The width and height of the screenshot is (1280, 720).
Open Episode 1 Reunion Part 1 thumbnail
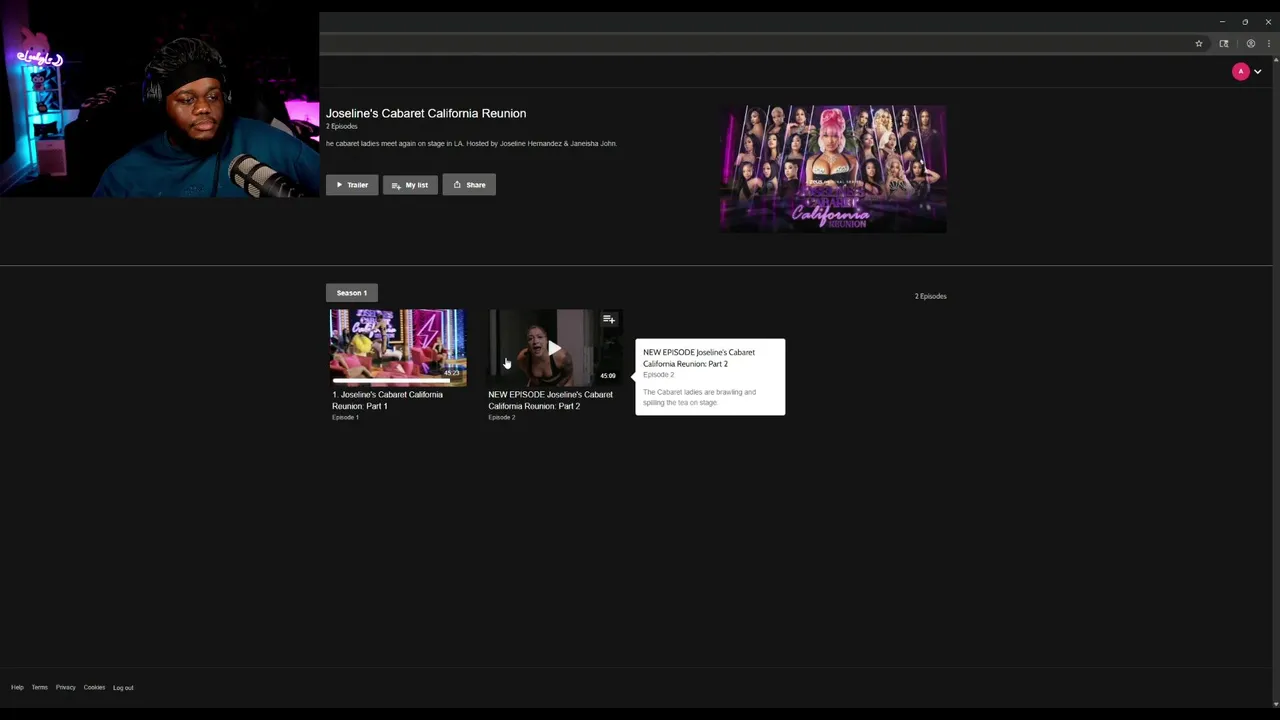pyautogui.click(x=398, y=346)
